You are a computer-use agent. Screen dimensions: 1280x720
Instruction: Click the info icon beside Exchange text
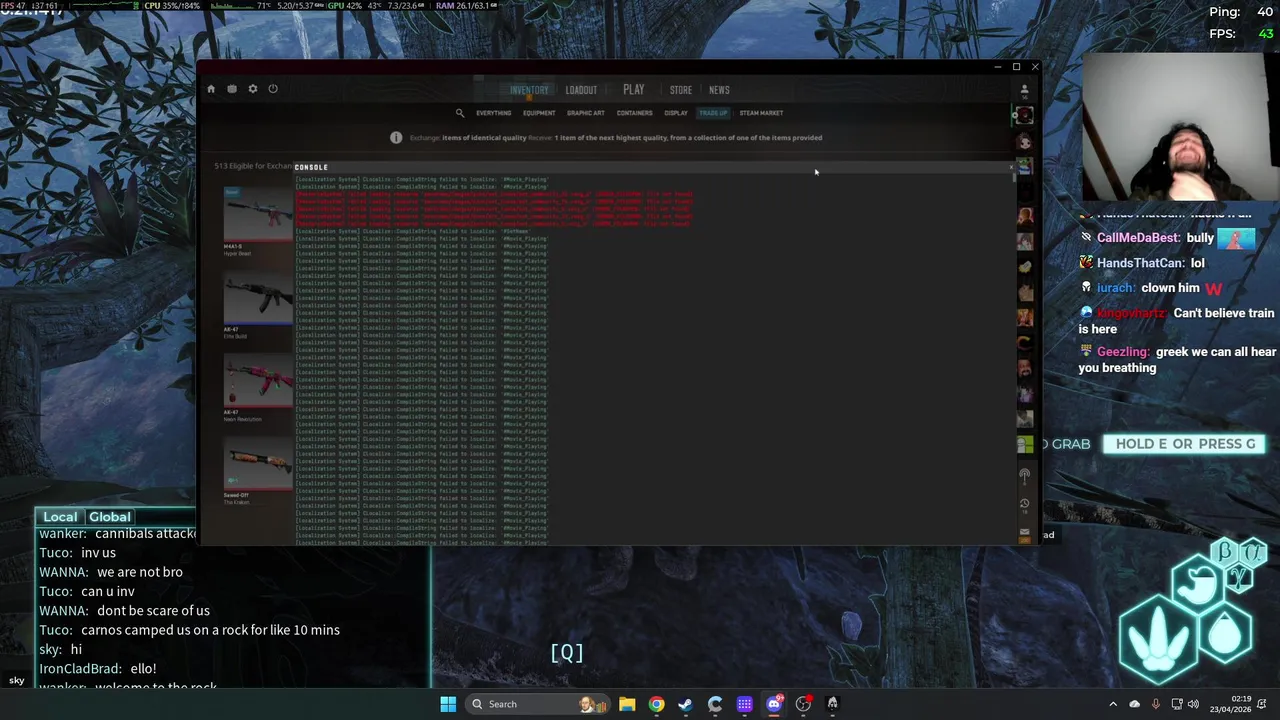coord(396,138)
